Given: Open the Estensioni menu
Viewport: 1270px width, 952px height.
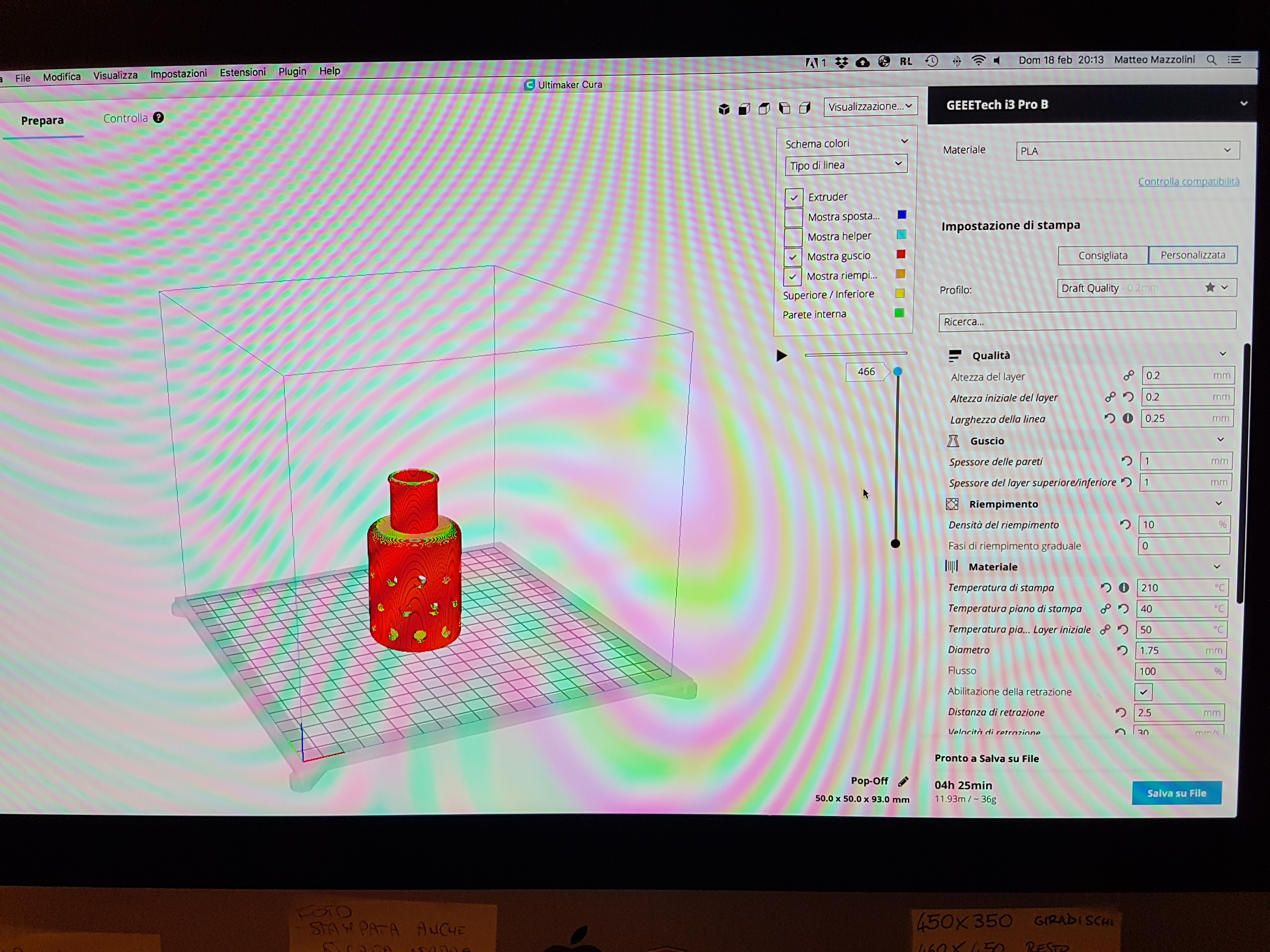Looking at the screenshot, I should tap(242, 72).
